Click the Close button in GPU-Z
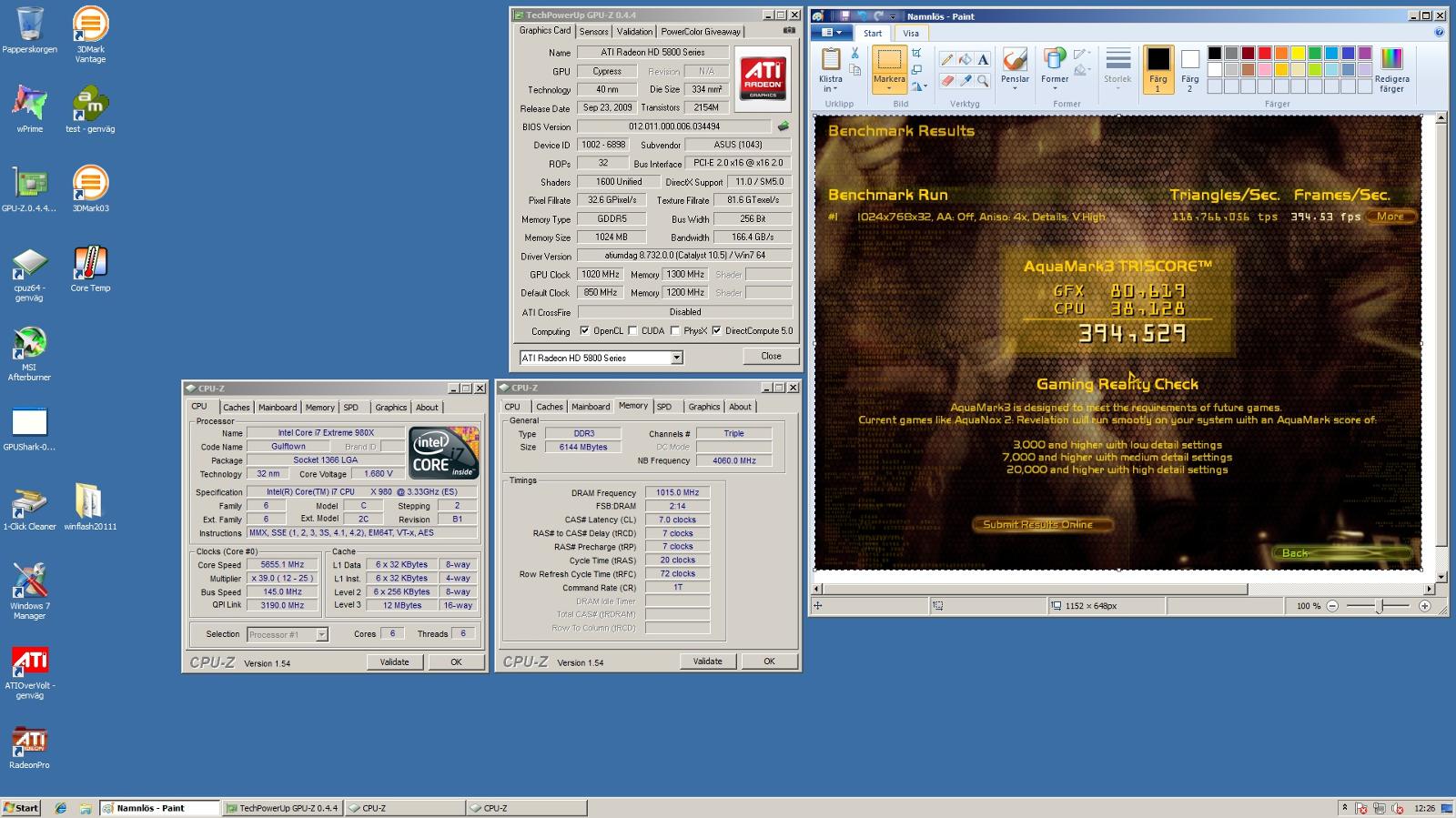Image resolution: width=1456 pixels, height=818 pixels. pos(771,356)
